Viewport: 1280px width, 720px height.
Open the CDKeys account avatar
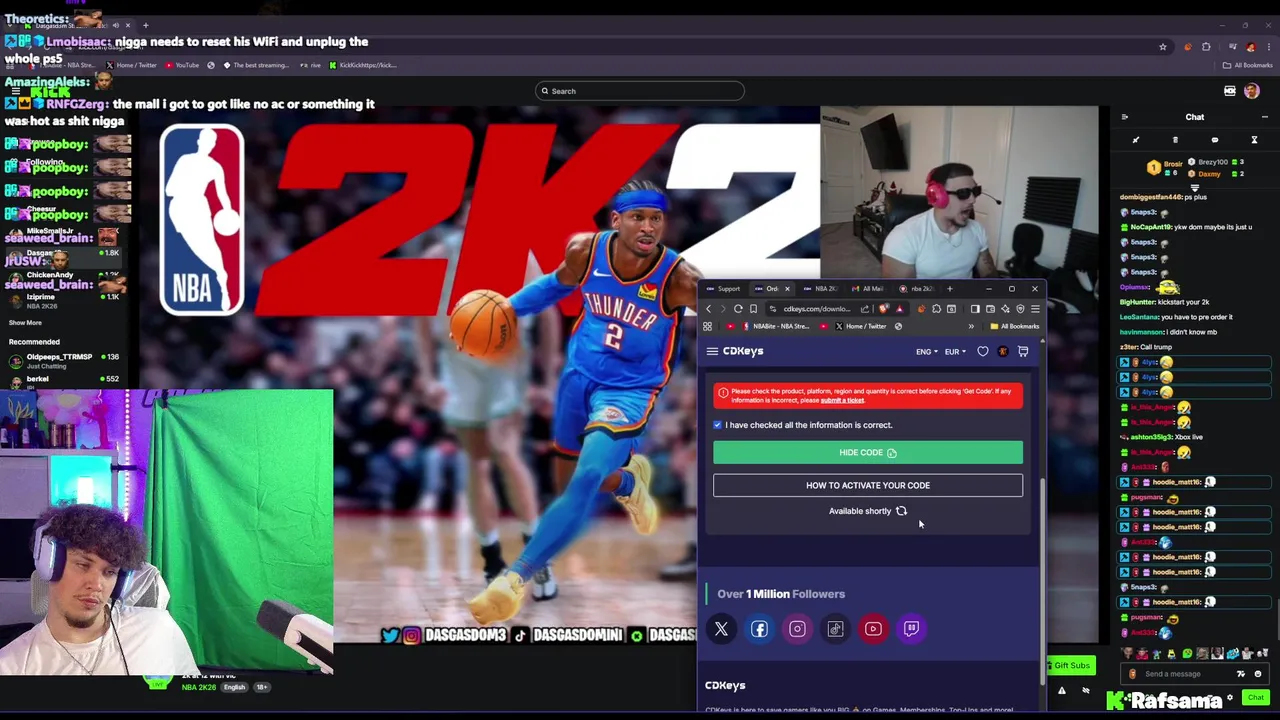(1003, 351)
